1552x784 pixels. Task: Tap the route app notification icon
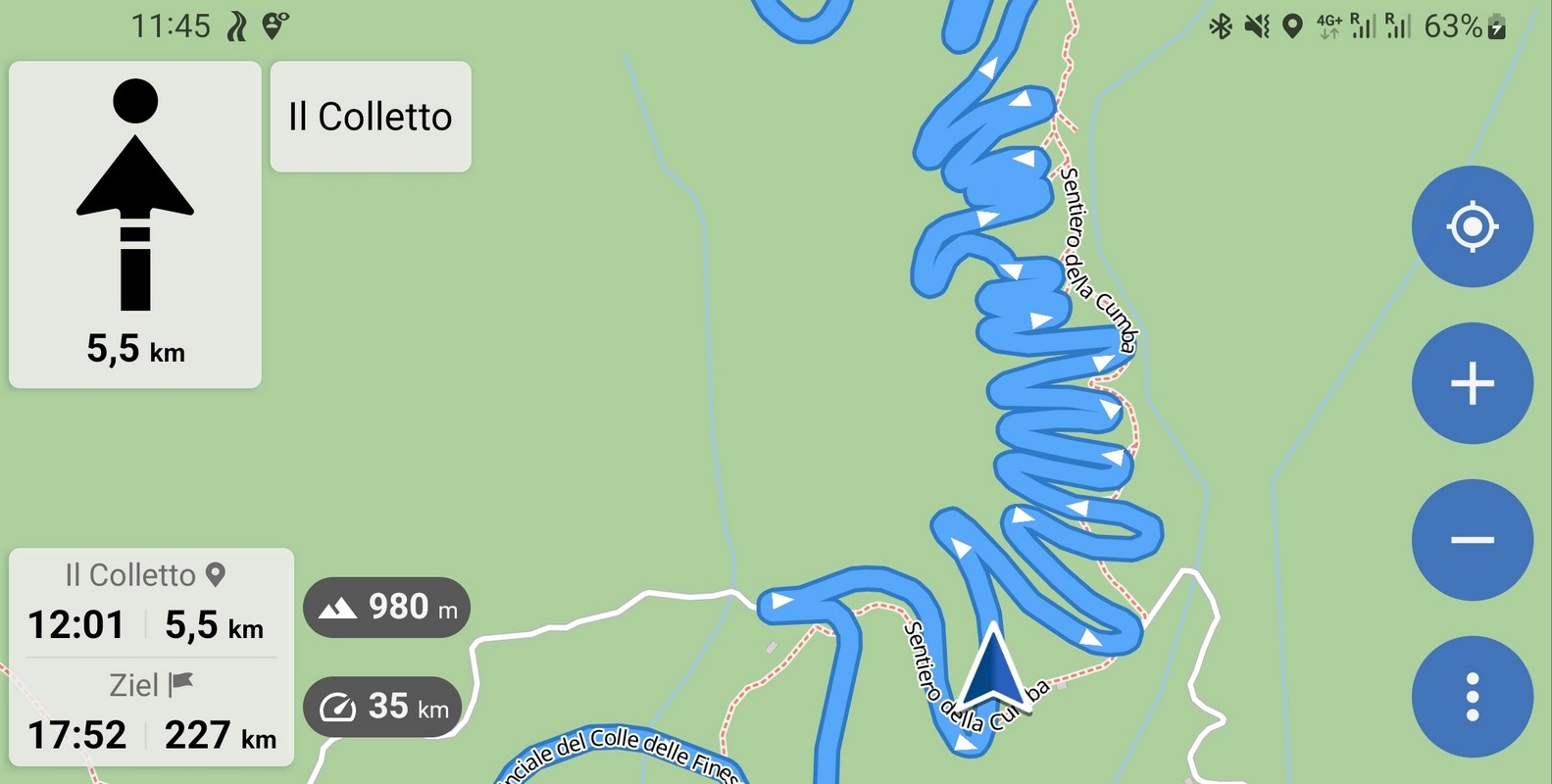pyautogui.click(x=236, y=26)
